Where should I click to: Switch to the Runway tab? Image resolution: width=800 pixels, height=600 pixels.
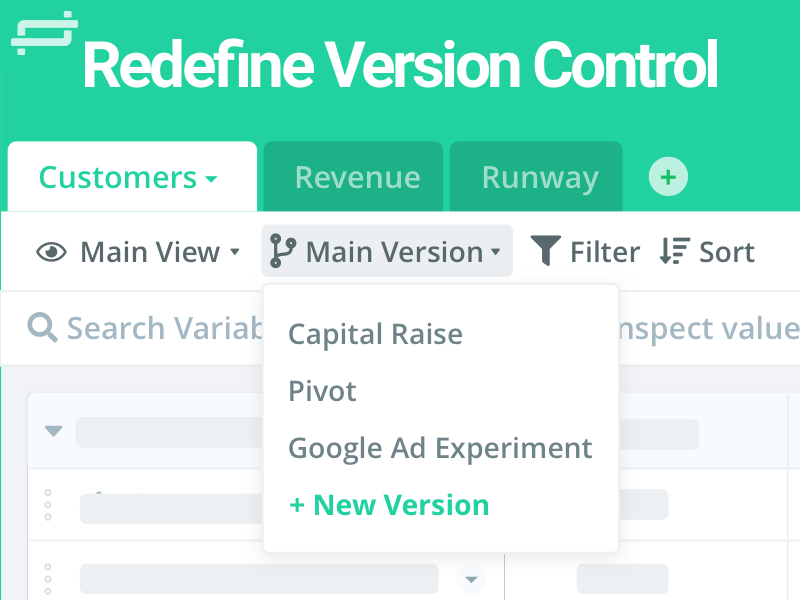click(x=539, y=178)
